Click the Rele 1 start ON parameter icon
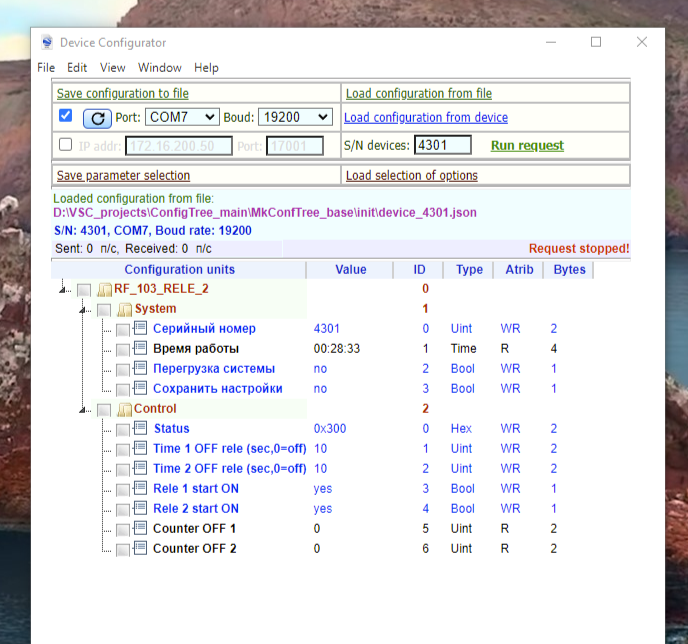 click(140, 488)
